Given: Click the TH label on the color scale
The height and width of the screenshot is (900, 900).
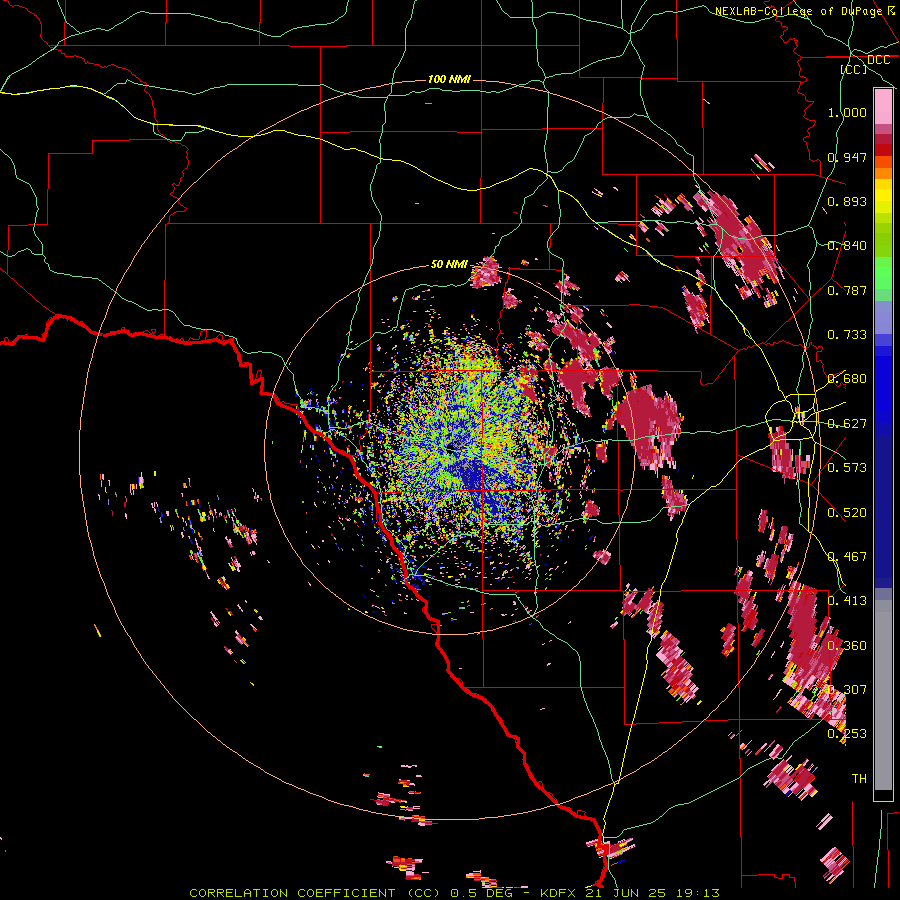Looking at the screenshot, I should coord(859,779).
